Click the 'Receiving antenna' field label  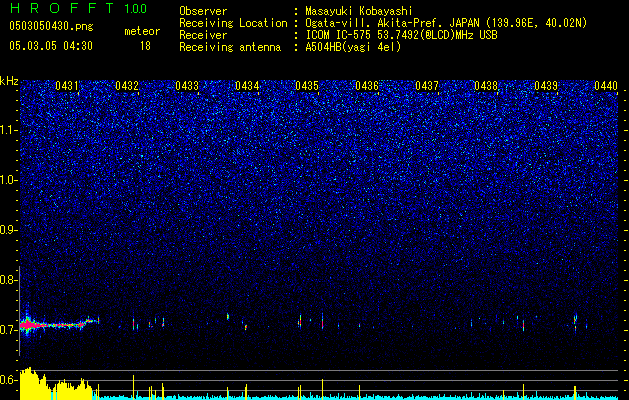click(x=230, y=47)
